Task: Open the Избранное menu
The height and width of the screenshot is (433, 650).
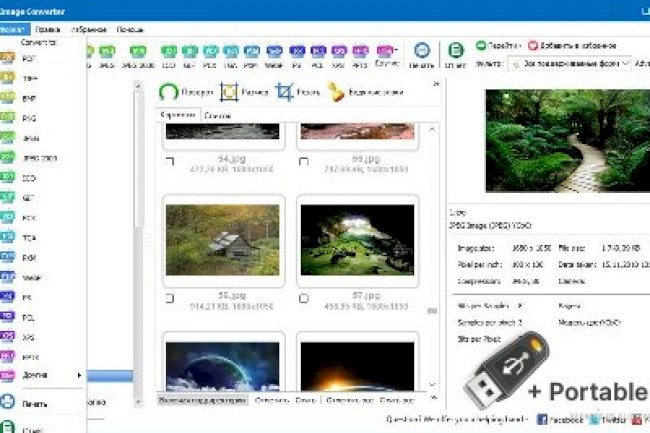Action: [x=89, y=29]
